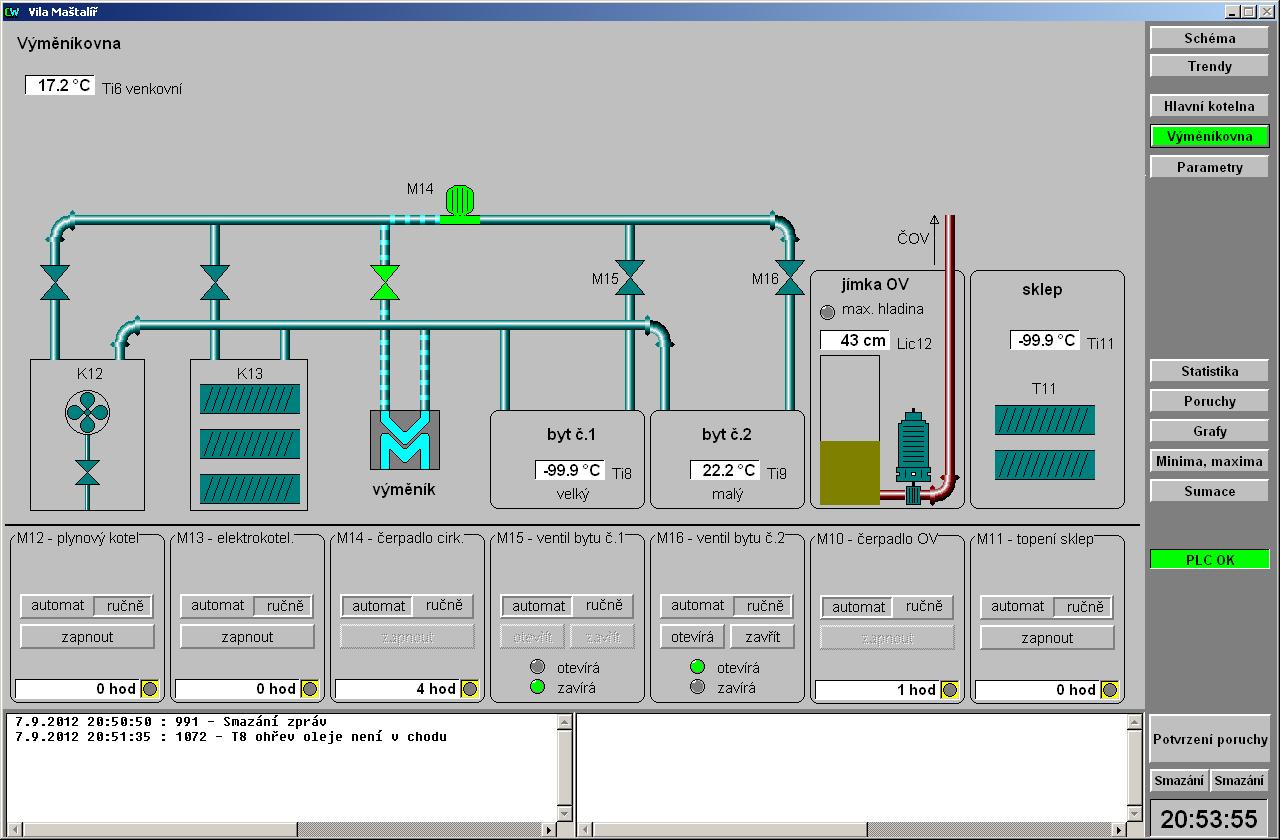Click the výměník heat exchanger icon

[x=405, y=440]
